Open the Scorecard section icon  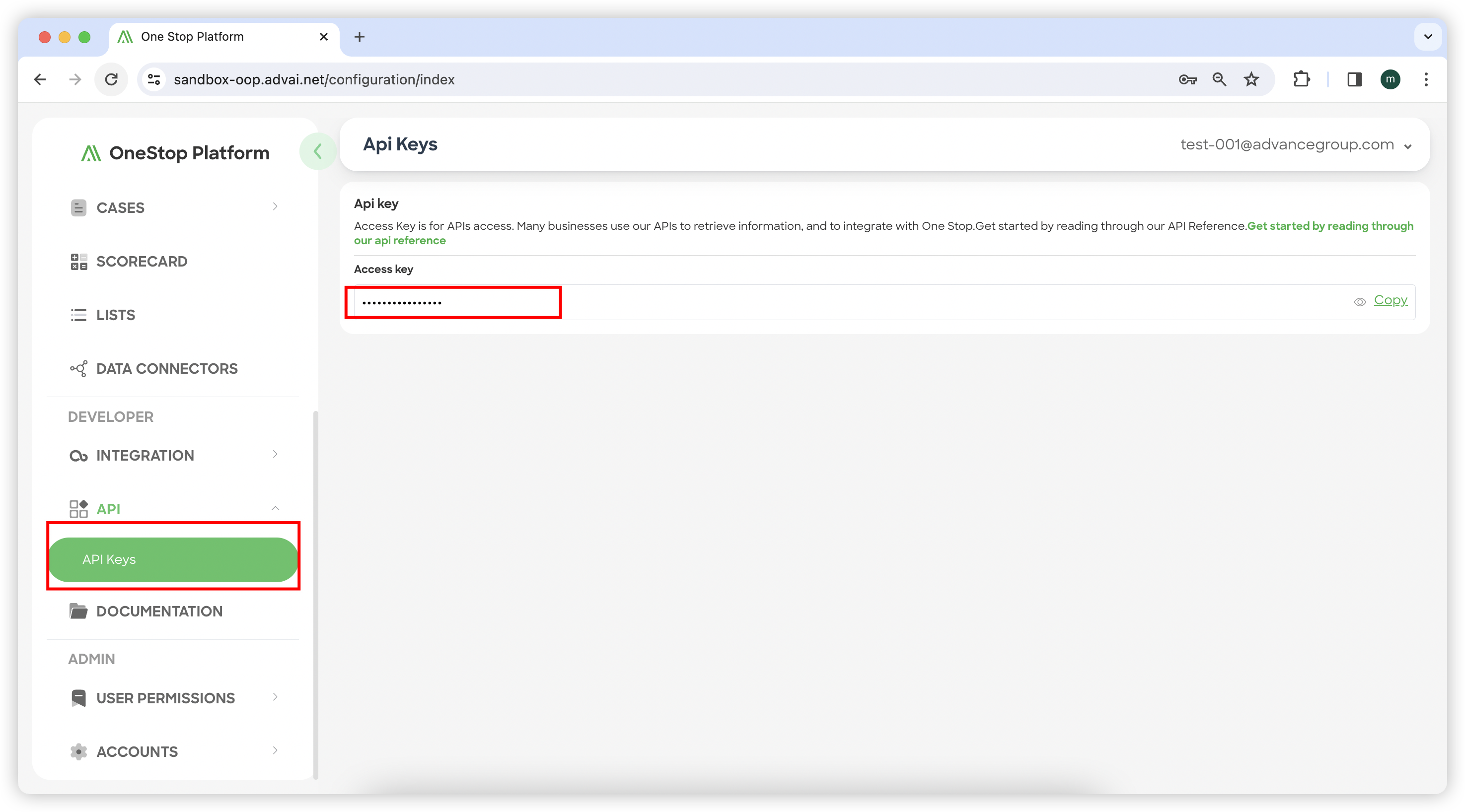coord(78,262)
